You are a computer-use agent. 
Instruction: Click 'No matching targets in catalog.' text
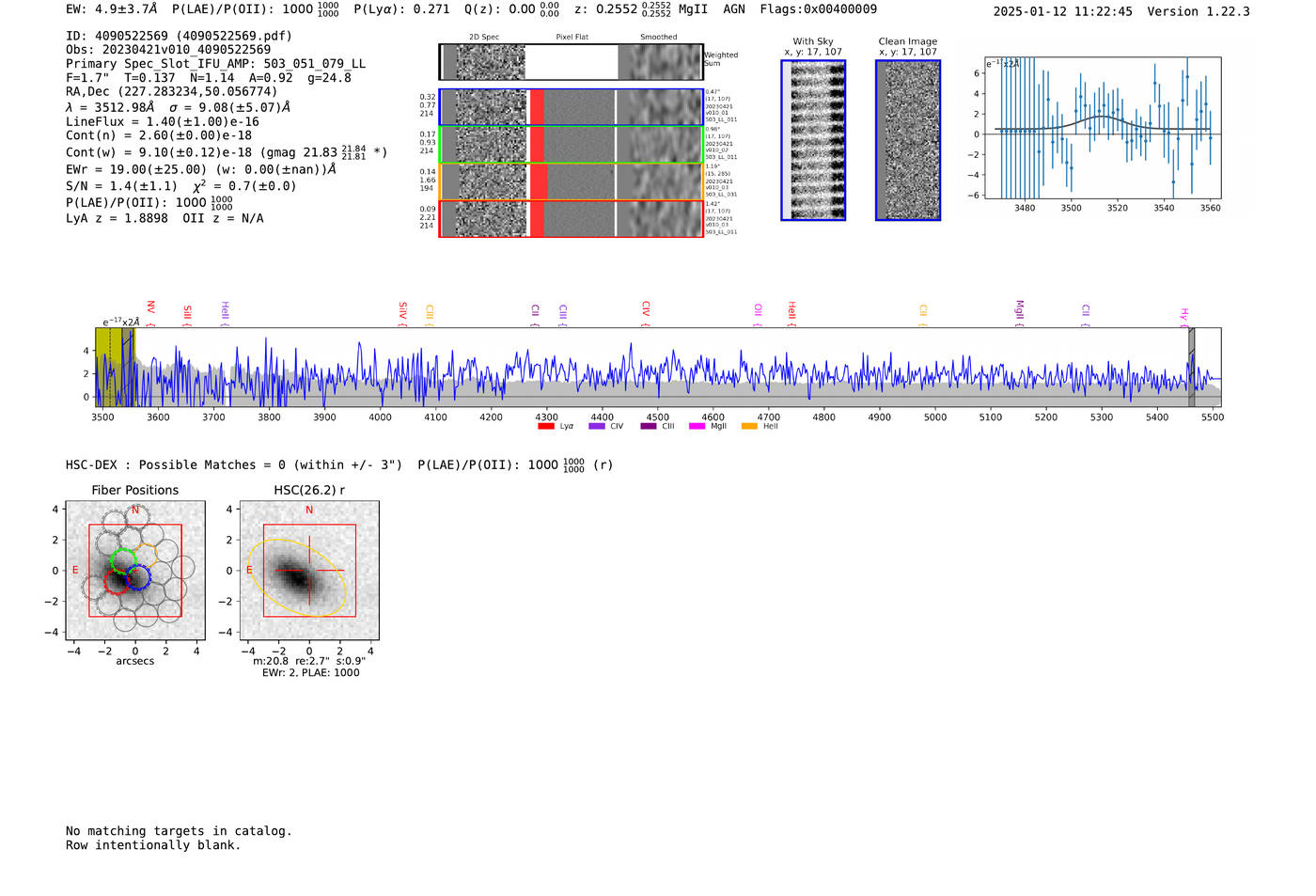[179, 831]
